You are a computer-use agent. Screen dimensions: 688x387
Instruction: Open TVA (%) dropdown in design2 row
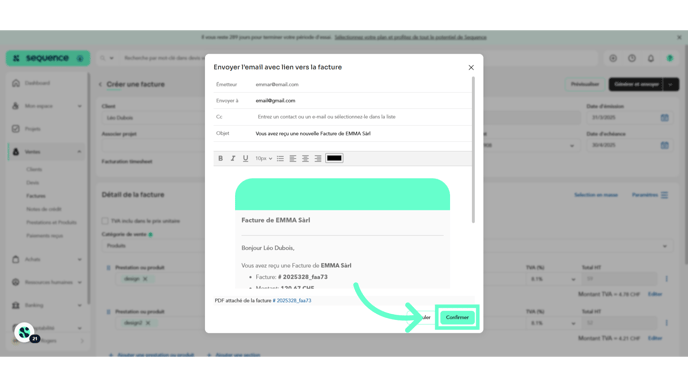click(552, 323)
